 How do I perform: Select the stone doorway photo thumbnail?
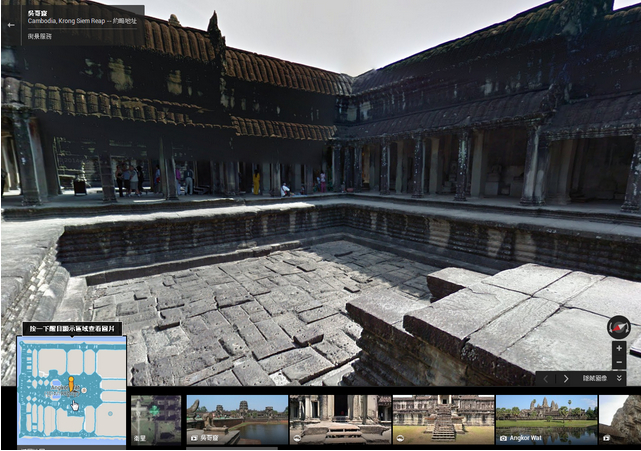338,419
